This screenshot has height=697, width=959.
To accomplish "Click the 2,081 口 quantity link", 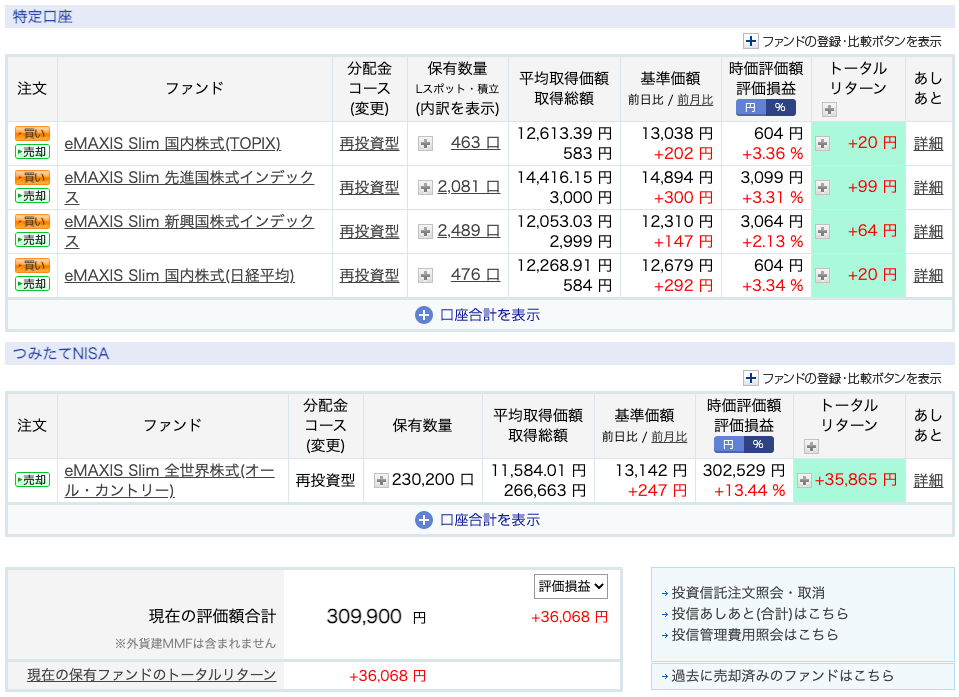I will (468, 187).
